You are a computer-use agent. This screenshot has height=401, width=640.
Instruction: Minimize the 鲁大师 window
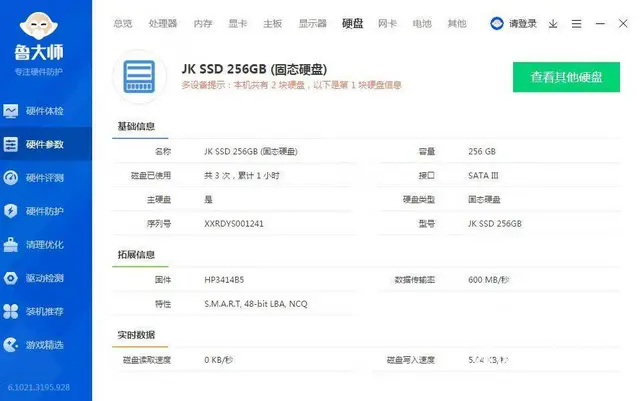(x=600, y=24)
